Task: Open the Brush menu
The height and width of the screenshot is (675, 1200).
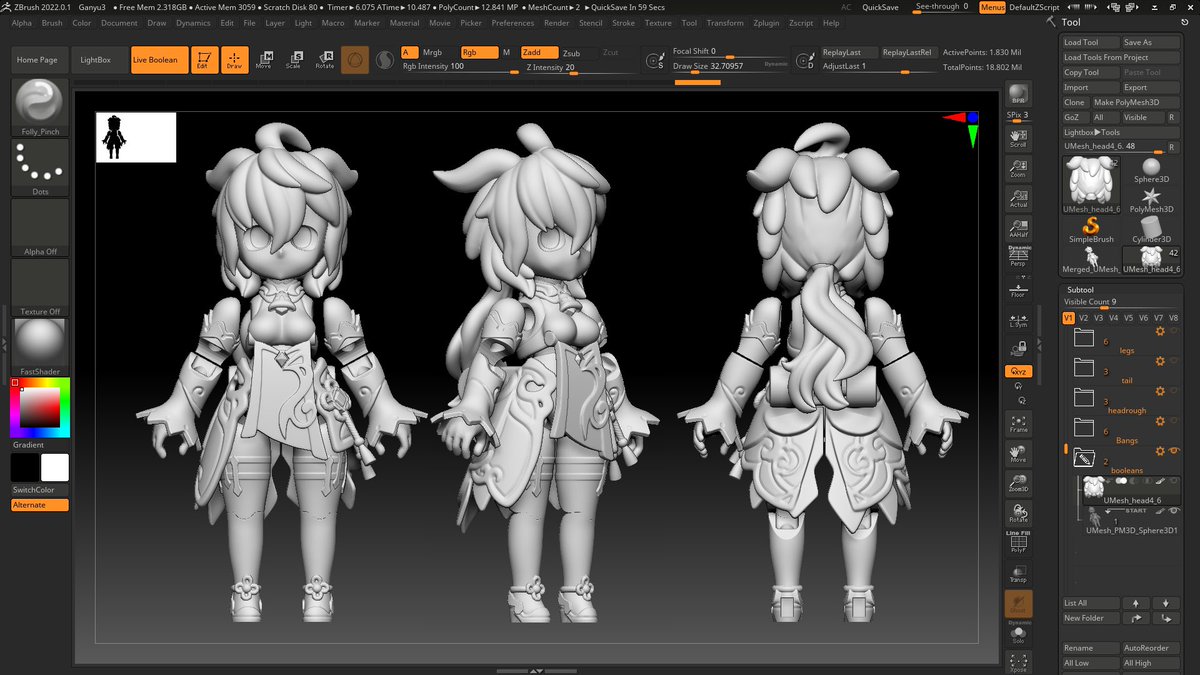Action: point(52,23)
